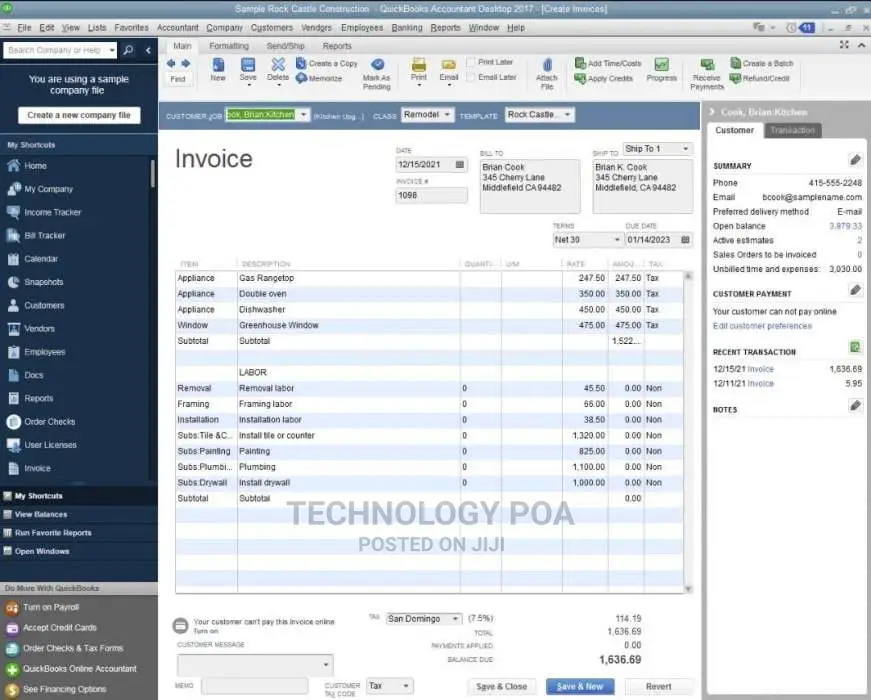Click Notes edit pencil icon

click(855, 406)
